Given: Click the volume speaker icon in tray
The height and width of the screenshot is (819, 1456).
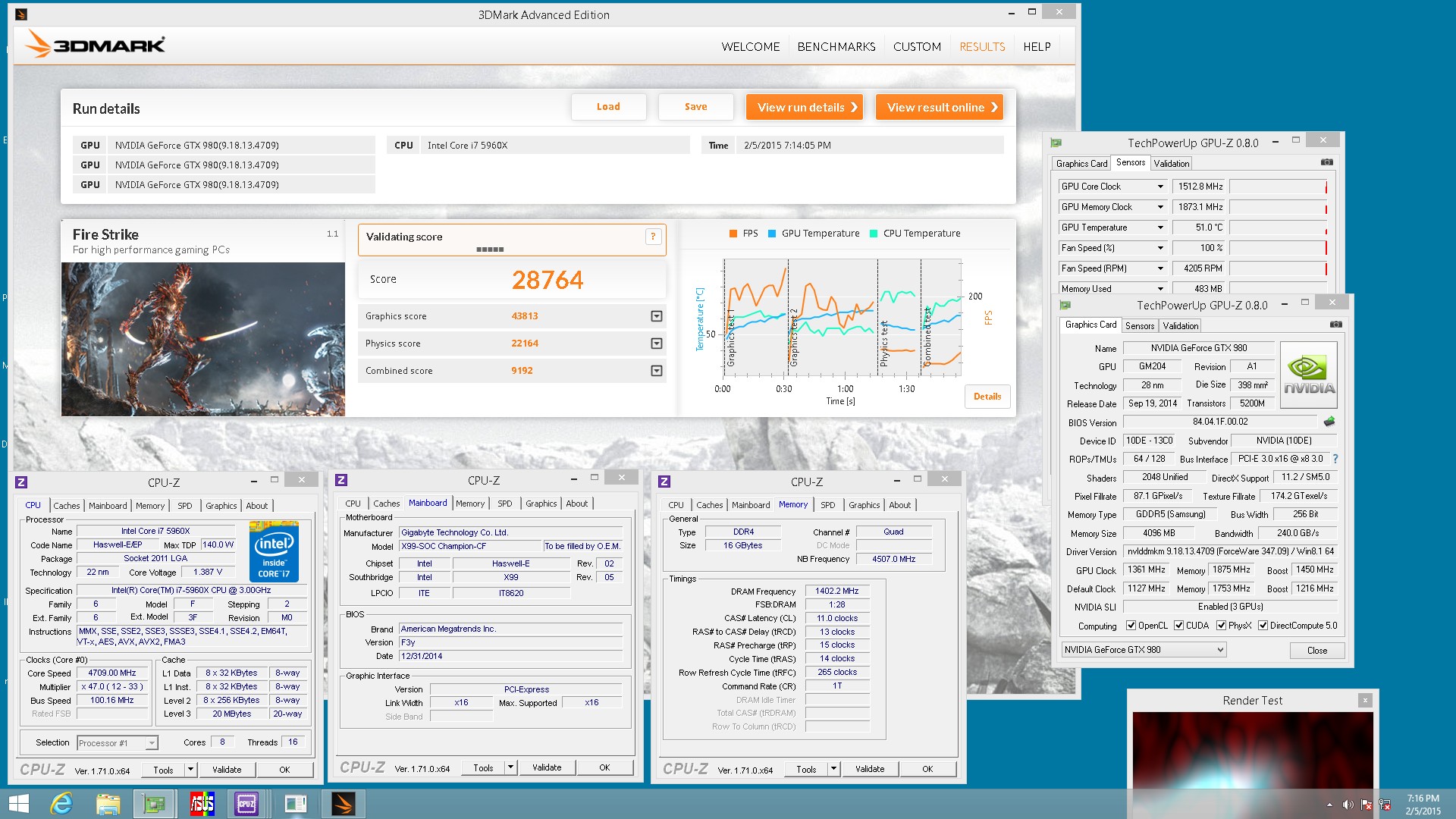Looking at the screenshot, I should click(x=1348, y=805).
